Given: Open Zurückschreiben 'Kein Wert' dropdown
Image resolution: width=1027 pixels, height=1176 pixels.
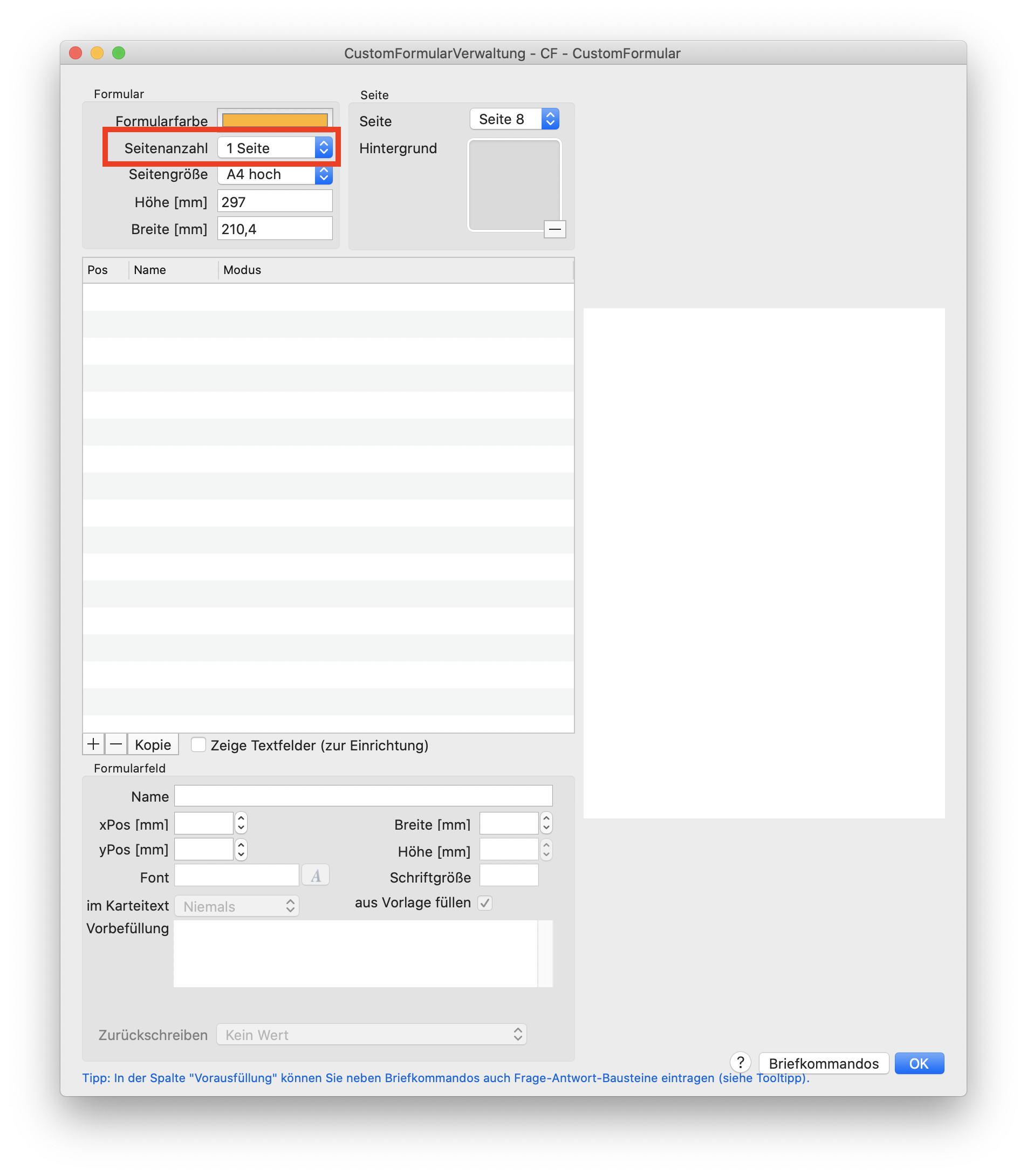Looking at the screenshot, I should point(371,1035).
